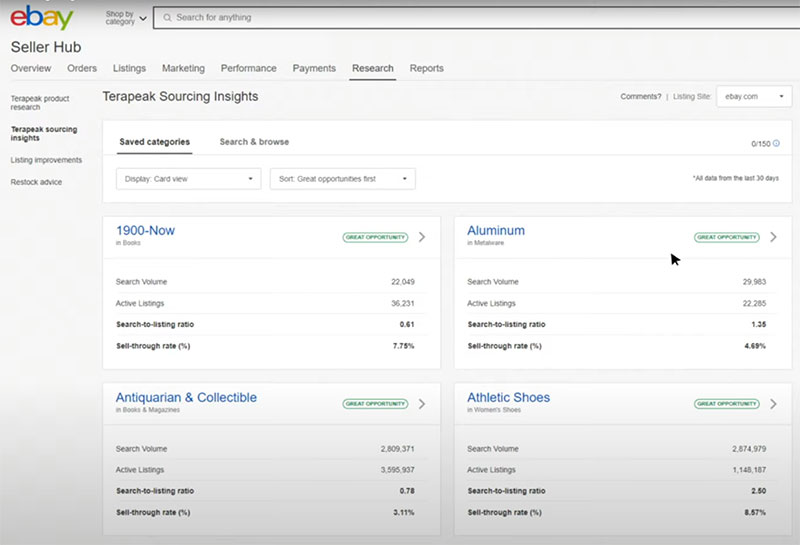Click the 0/150 saved categories counter
800x545 pixels.
(x=761, y=144)
